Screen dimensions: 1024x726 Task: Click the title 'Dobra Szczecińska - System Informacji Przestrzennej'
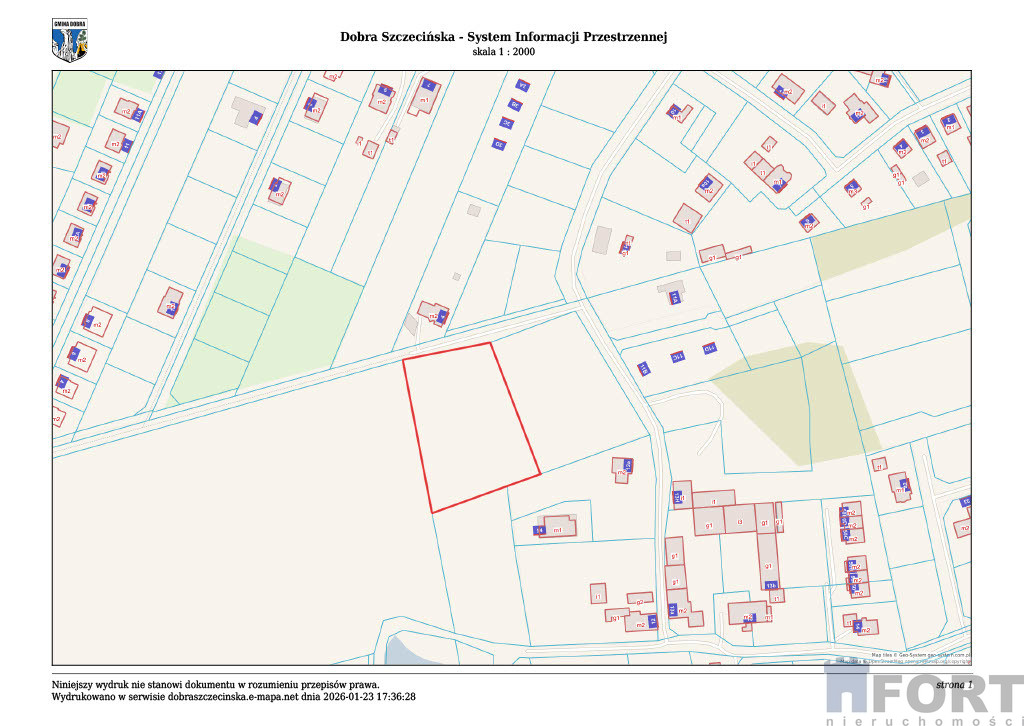[503, 37]
